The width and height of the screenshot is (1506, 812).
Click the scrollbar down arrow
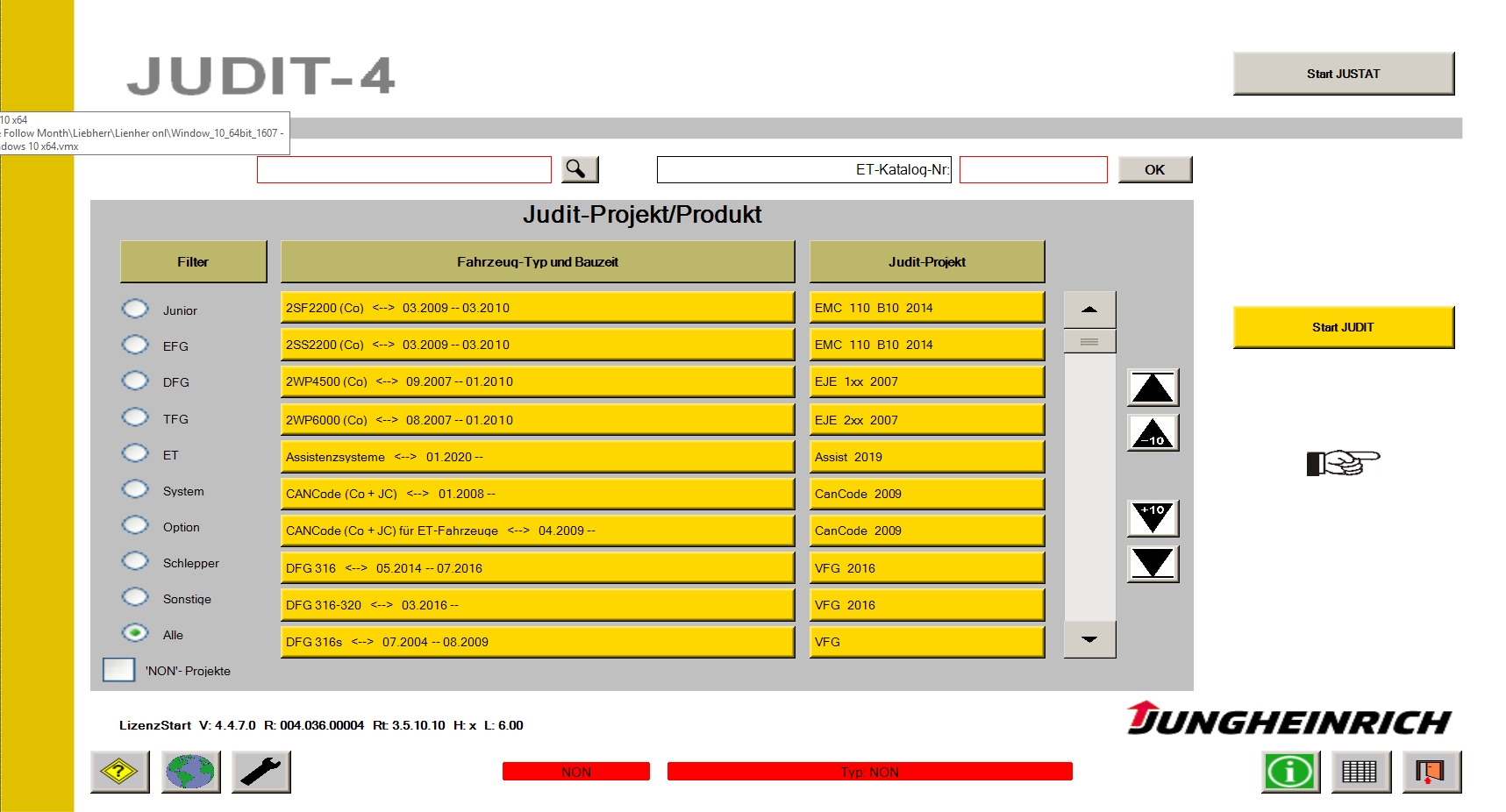(1089, 639)
